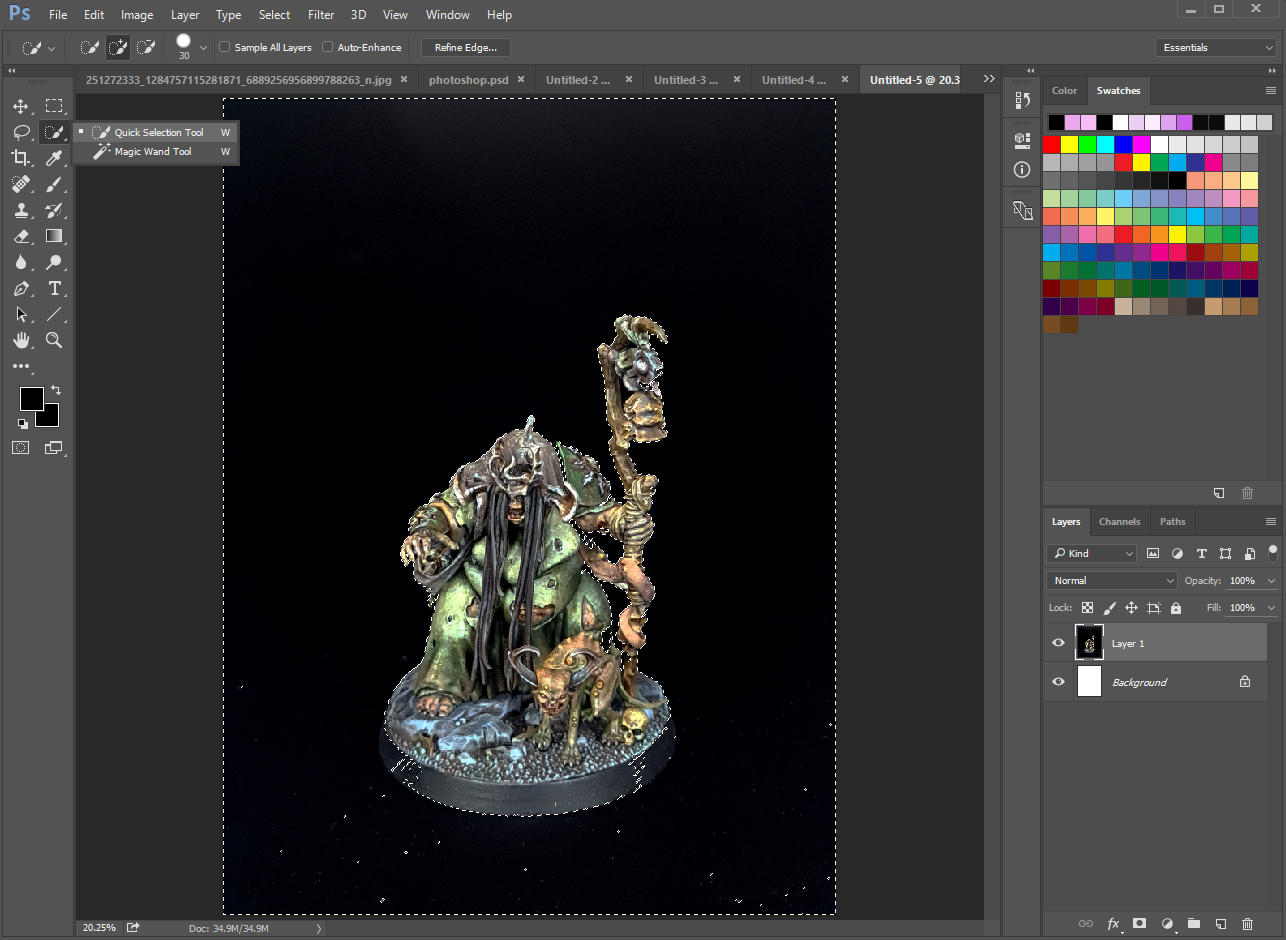
Task: Select the Eraser tool
Action: [x=21, y=237]
